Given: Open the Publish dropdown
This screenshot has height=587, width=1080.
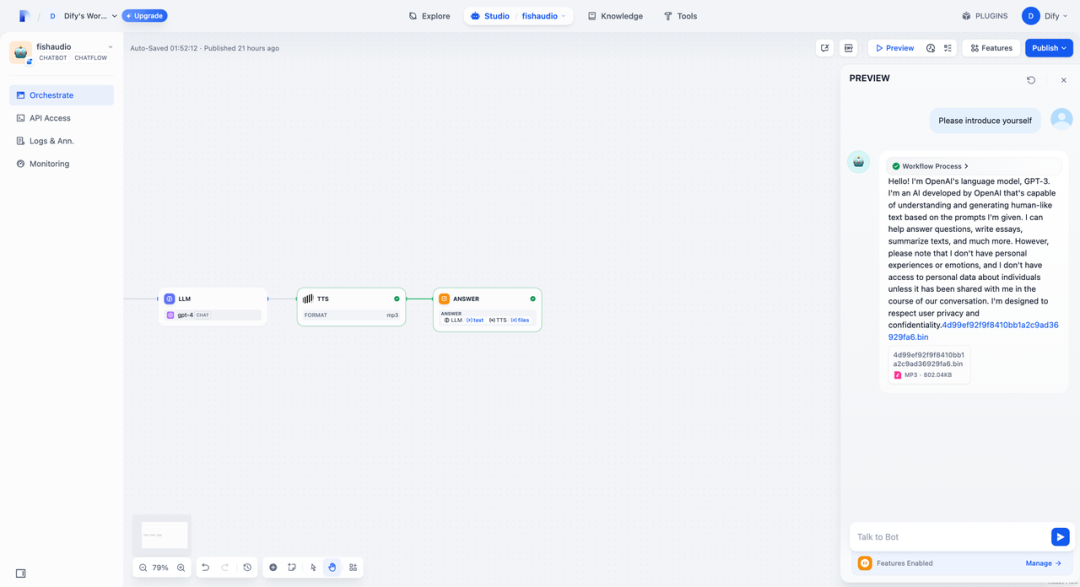Looking at the screenshot, I should pos(1049,48).
